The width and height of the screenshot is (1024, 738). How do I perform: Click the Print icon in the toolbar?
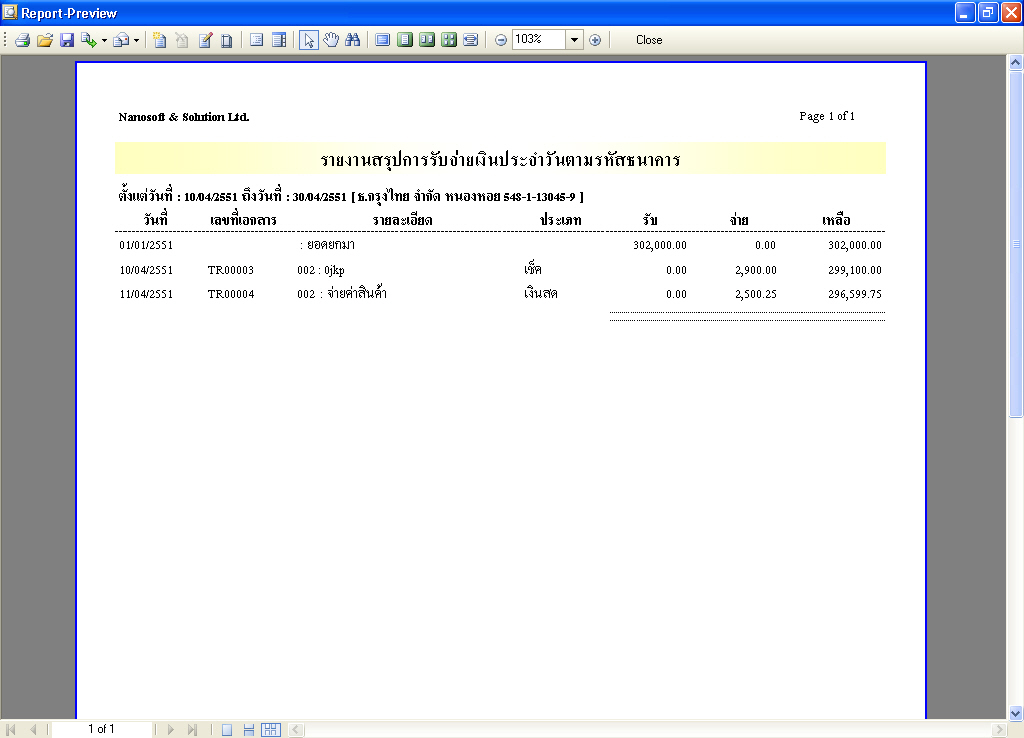pos(23,40)
